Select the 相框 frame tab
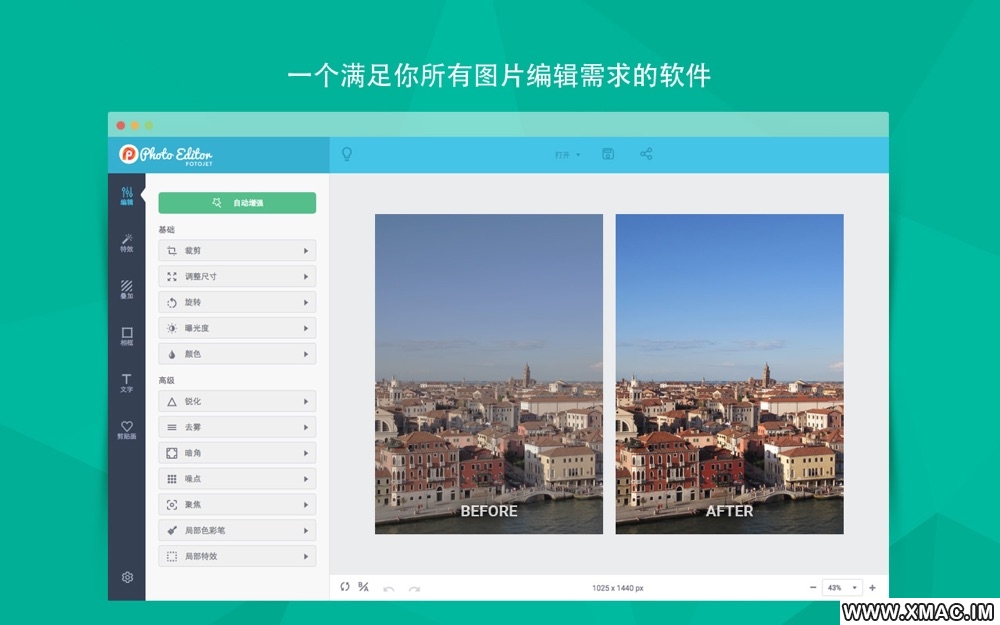Screen dimensions: 1000x625 (127, 336)
